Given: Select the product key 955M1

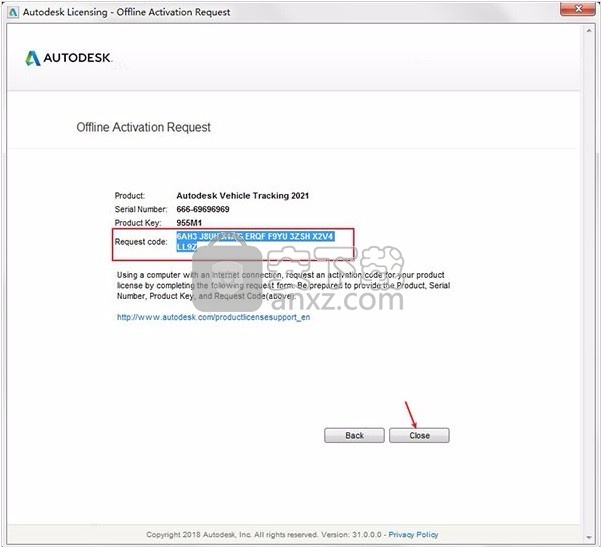Looking at the screenshot, I should (189, 223).
